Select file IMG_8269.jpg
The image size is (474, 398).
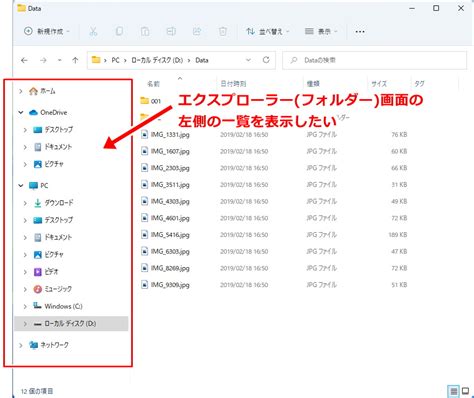tap(170, 268)
